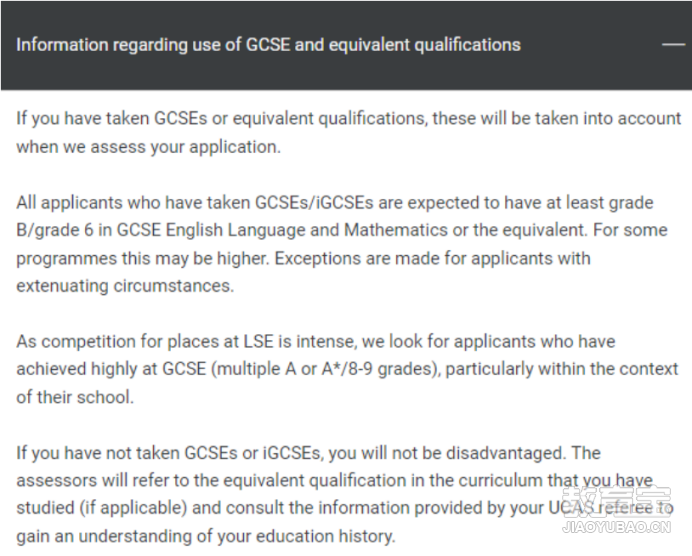Click the text '(multiple A or A*/8-9 grades)'
This screenshot has width=692, height=556.
[326, 369]
